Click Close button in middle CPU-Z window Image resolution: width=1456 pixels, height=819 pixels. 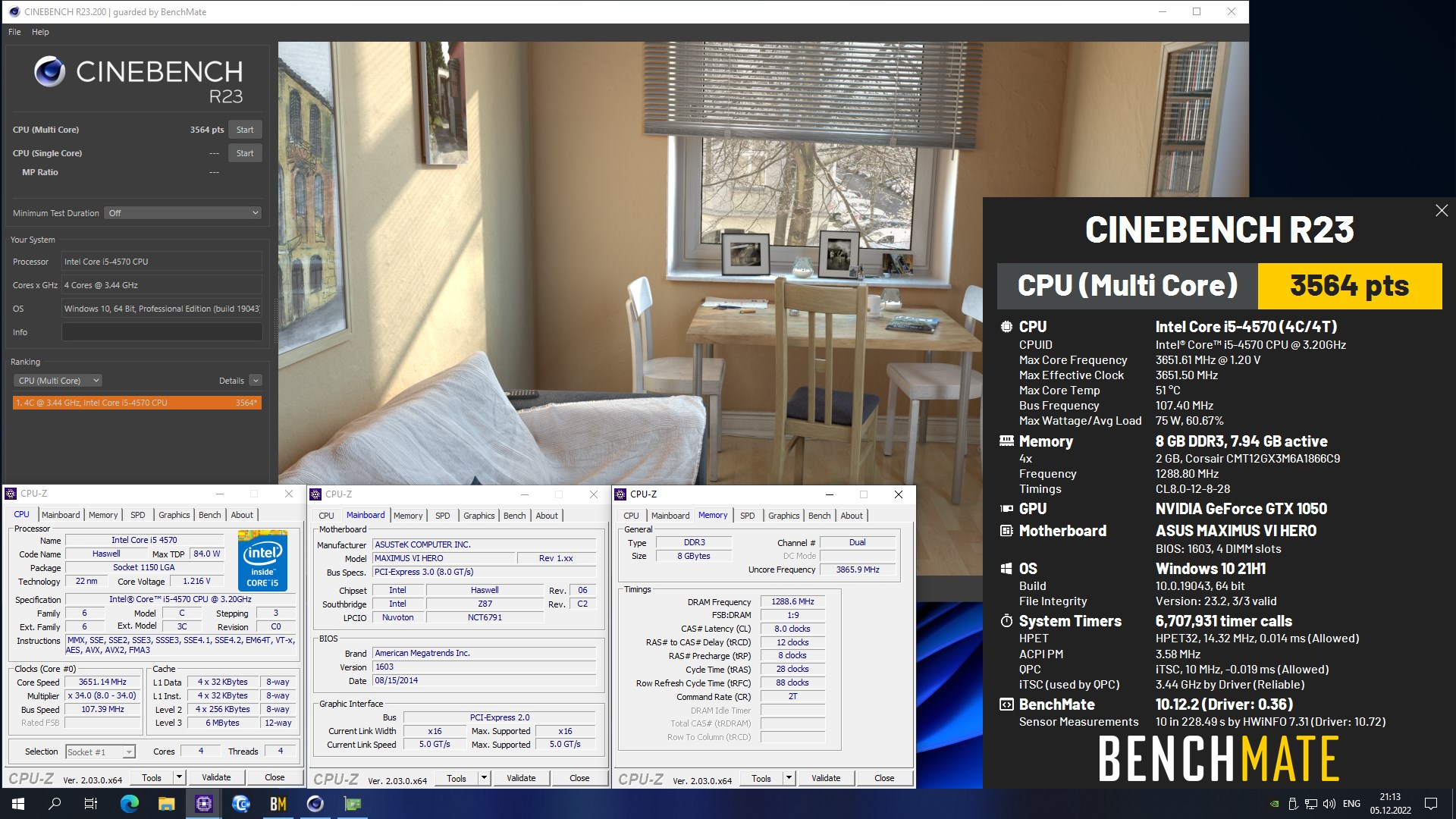pyautogui.click(x=579, y=779)
